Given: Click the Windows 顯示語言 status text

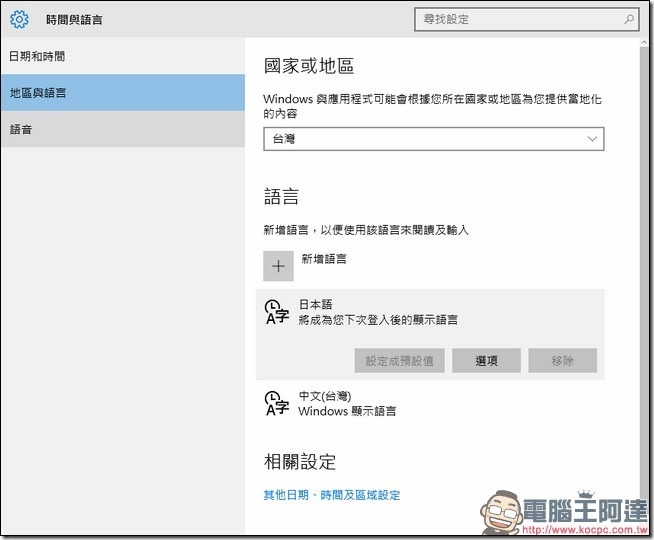Looking at the screenshot, I should coord(347,411).
